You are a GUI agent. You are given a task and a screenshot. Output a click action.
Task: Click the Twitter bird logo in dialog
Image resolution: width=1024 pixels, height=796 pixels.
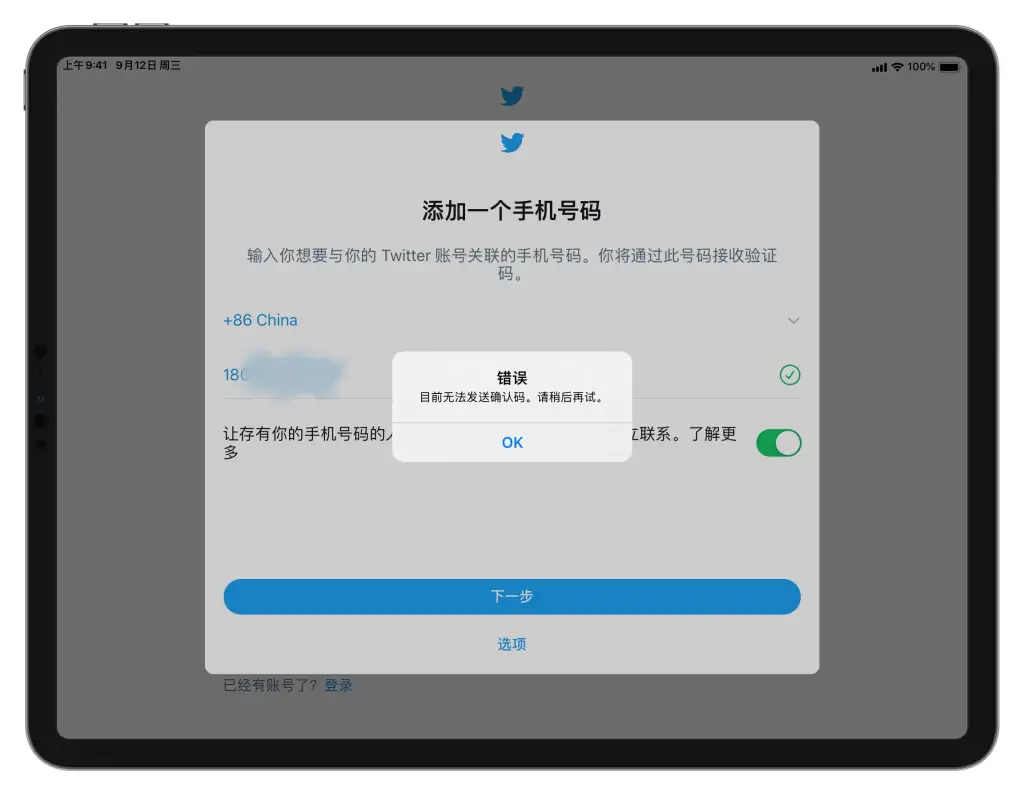point(512,142)
